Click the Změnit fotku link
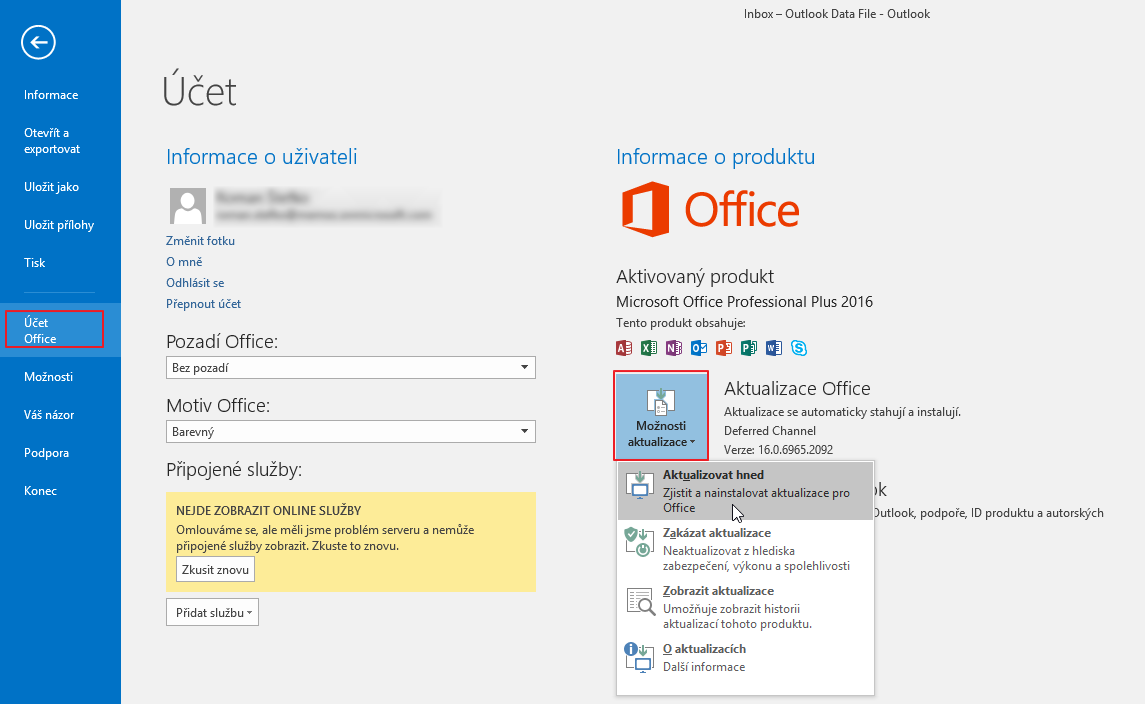The height and width of the screenshot is (704, 1145). [200, 241]
